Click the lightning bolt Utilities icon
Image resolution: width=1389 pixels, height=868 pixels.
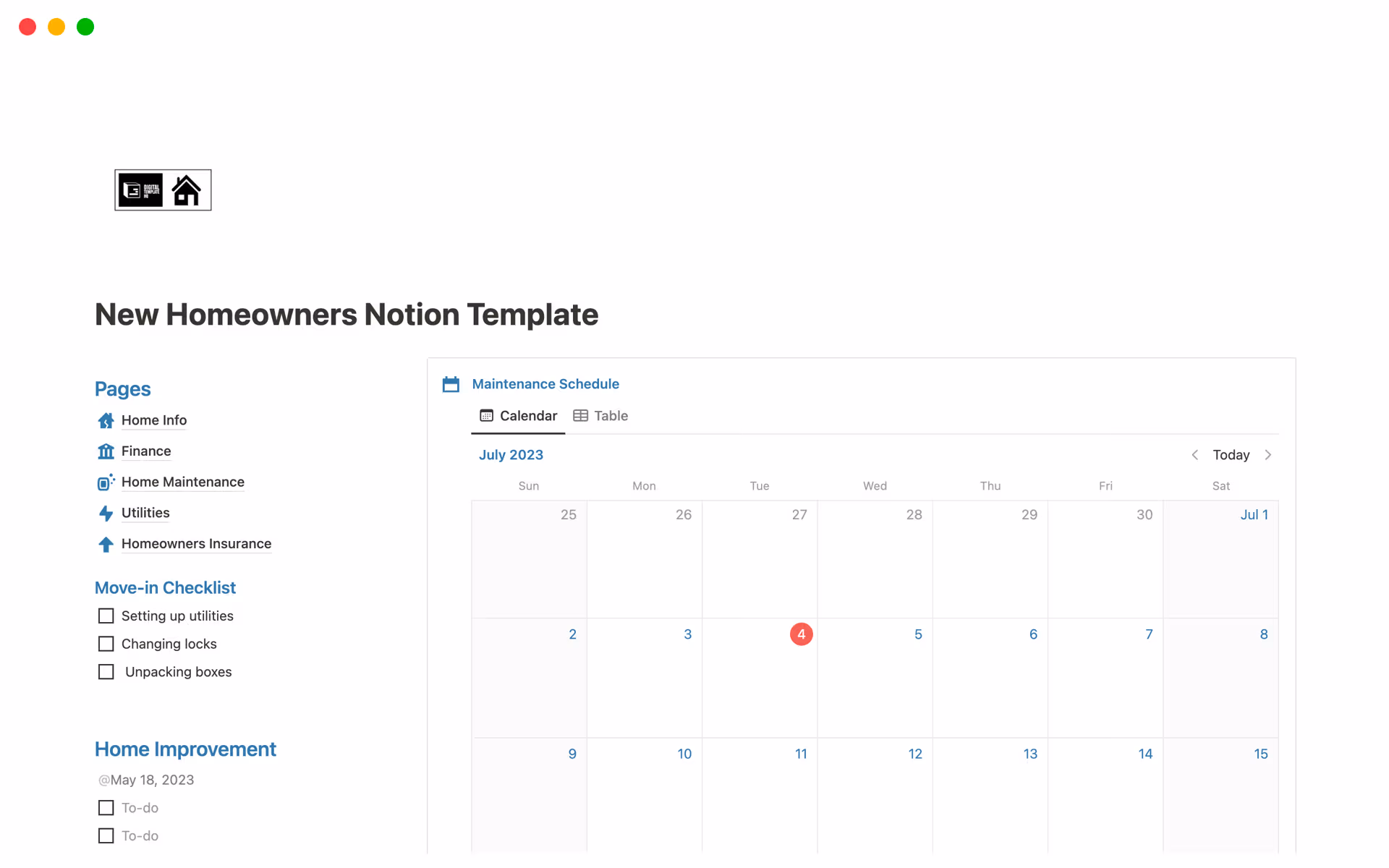tap(106, 513)
